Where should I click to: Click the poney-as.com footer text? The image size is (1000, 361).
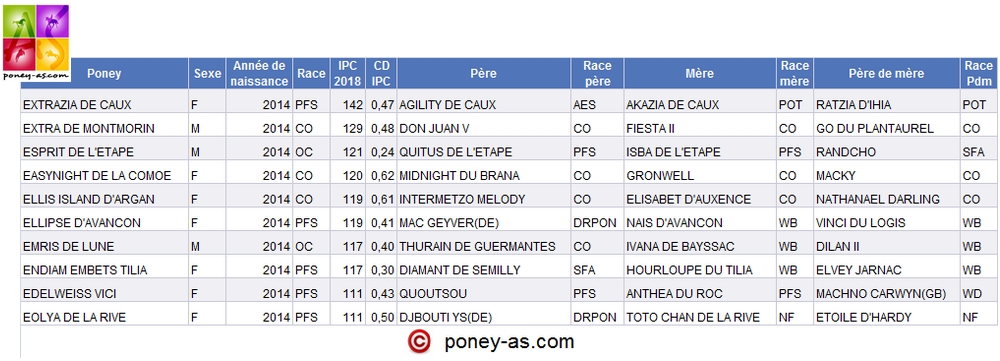pos(509,342)
